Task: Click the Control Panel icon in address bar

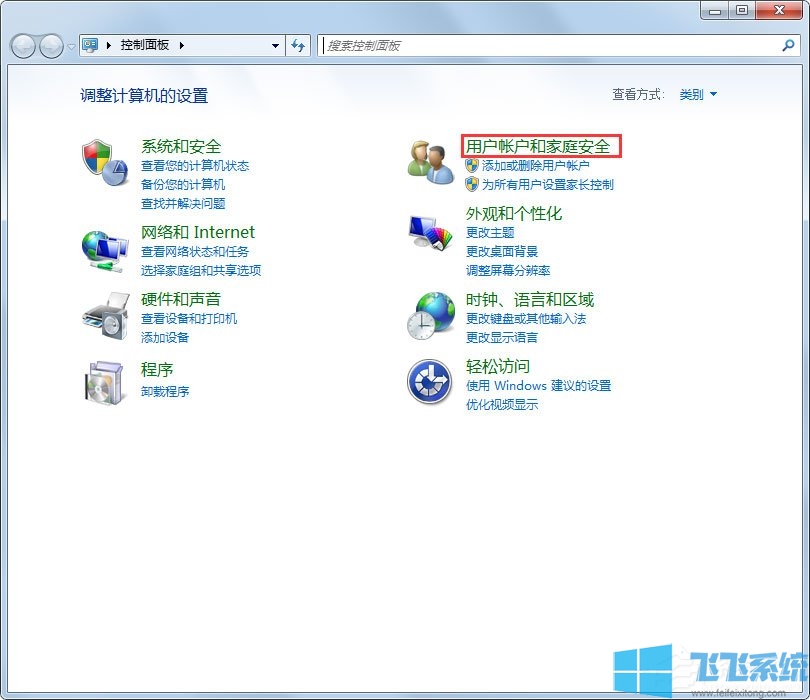Action: [90, 45]
